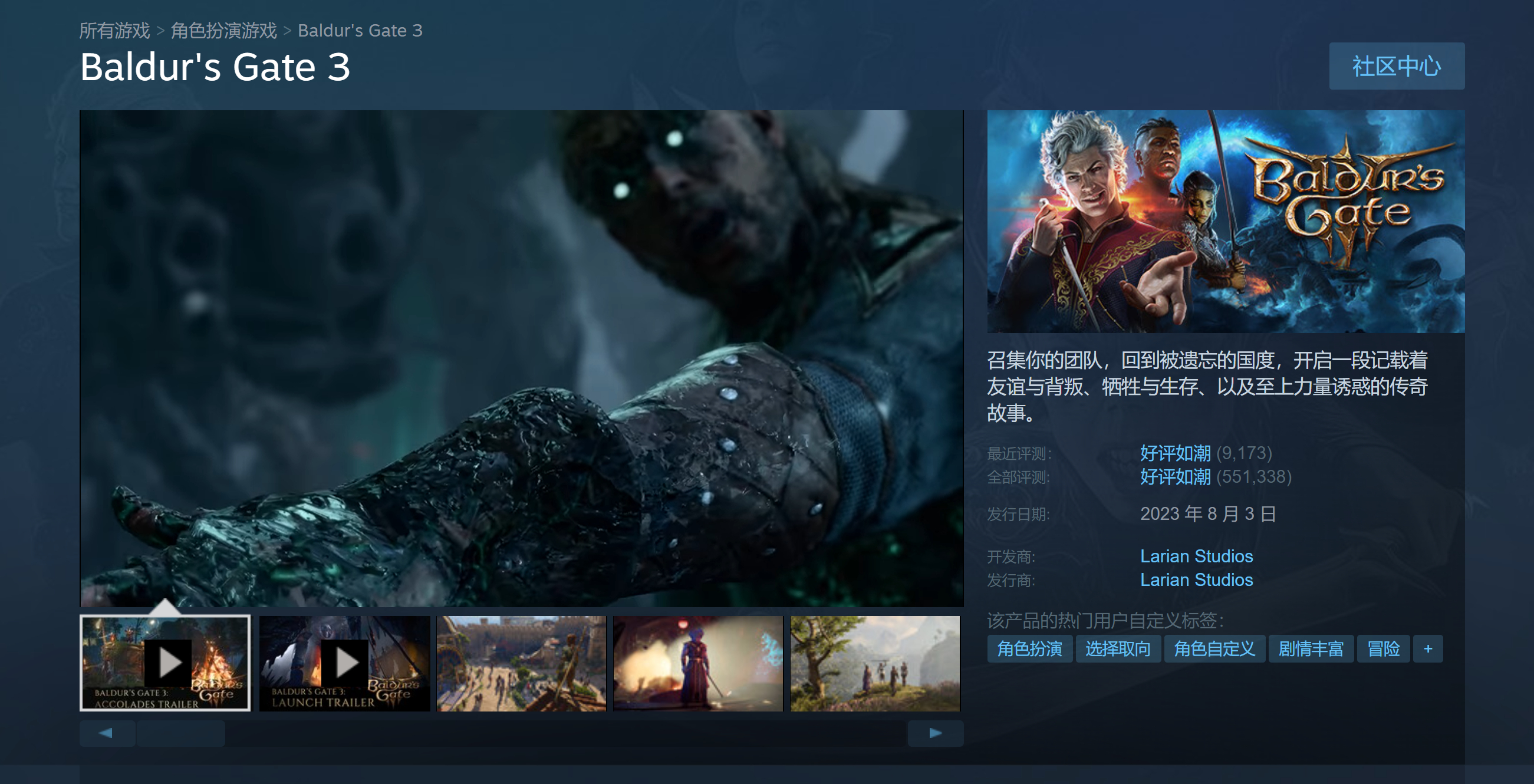The image size is (1534, 784).
Task: Click the Baldur's Gate 3 breadcrumb link
Action: 360,31
